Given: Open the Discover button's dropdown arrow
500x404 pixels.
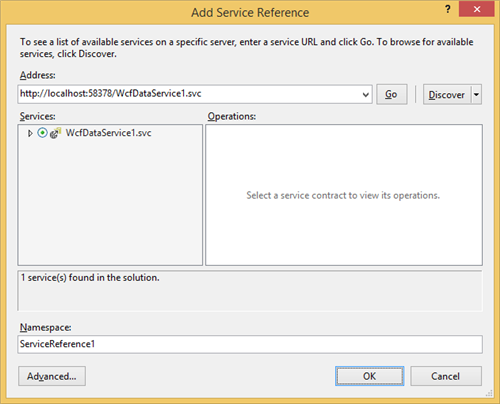Looking at the screenshot, I should (x=476, y=95).
